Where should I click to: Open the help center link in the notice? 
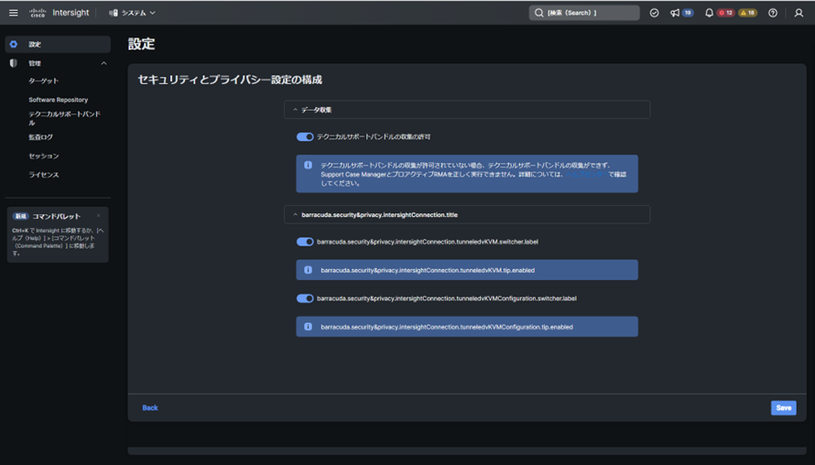[586, 175]
